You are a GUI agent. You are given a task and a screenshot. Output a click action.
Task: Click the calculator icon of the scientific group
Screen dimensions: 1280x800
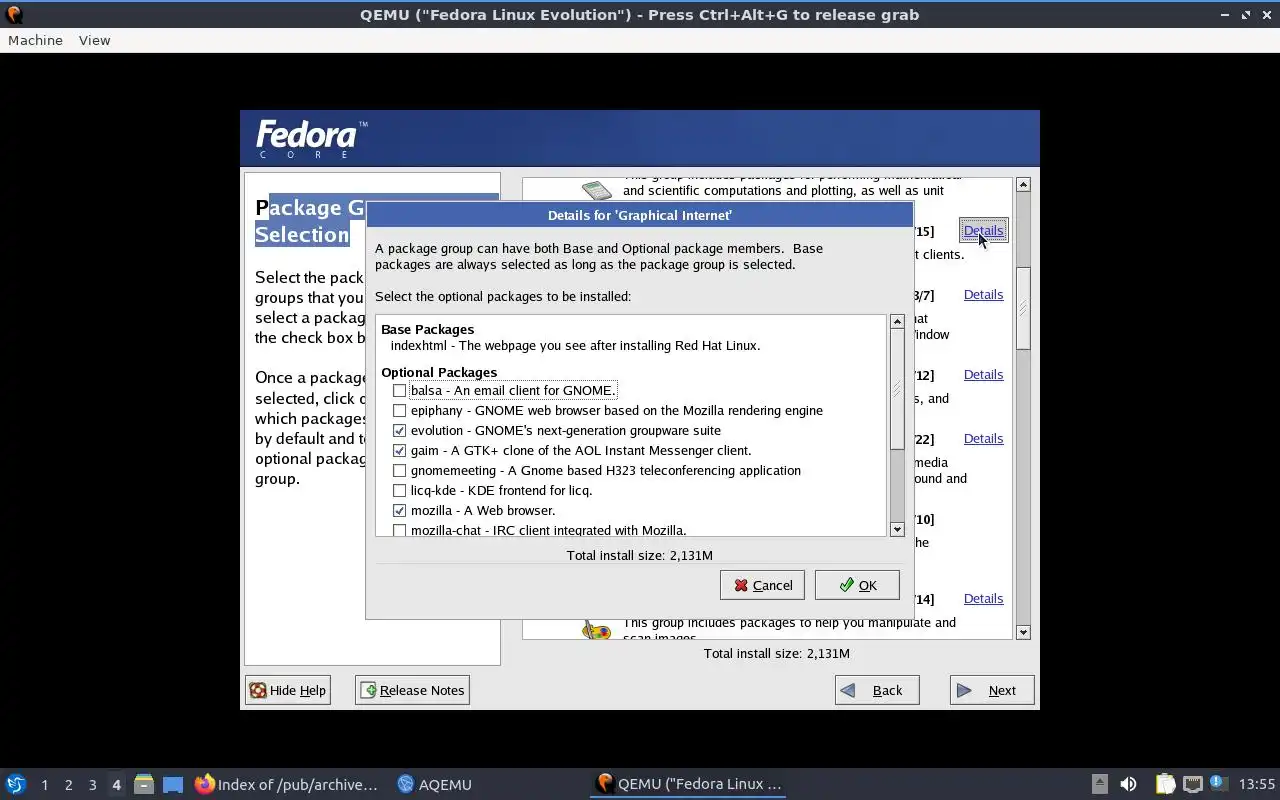pyautogui.click(x=597, y=189)
